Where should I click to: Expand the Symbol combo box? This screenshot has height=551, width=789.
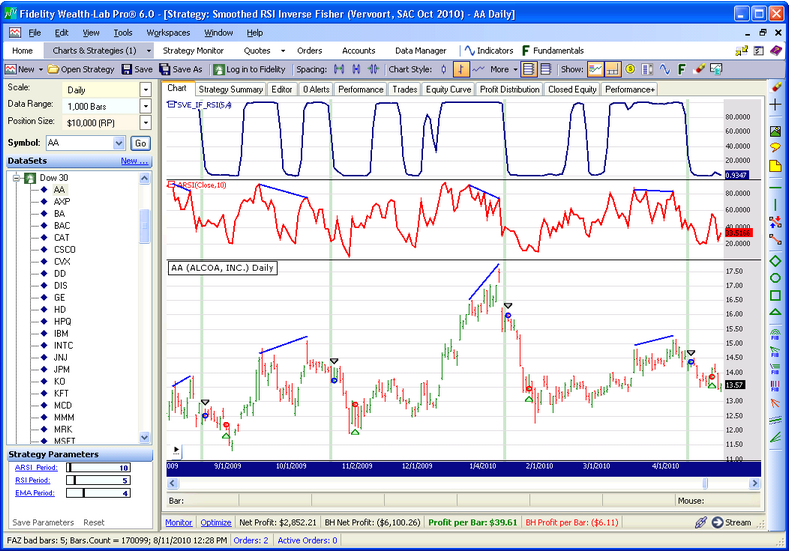click(x=120, y=143)
